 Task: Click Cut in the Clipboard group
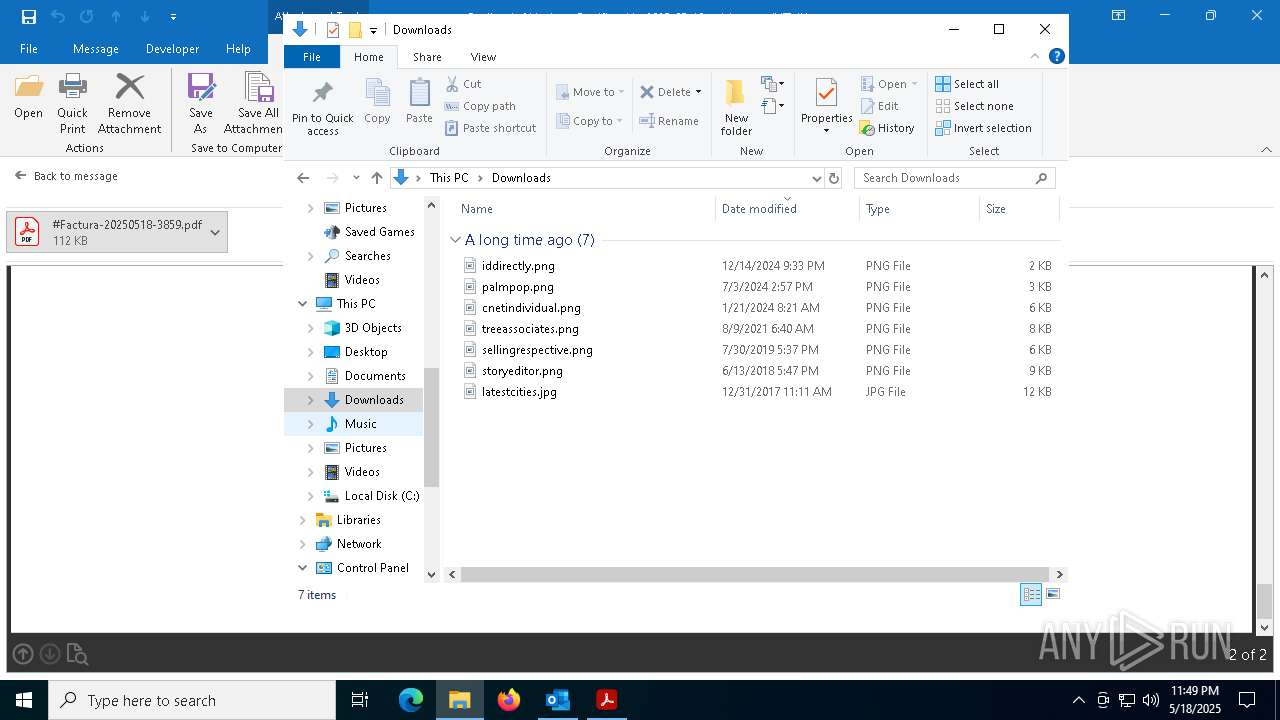(463, 84)
